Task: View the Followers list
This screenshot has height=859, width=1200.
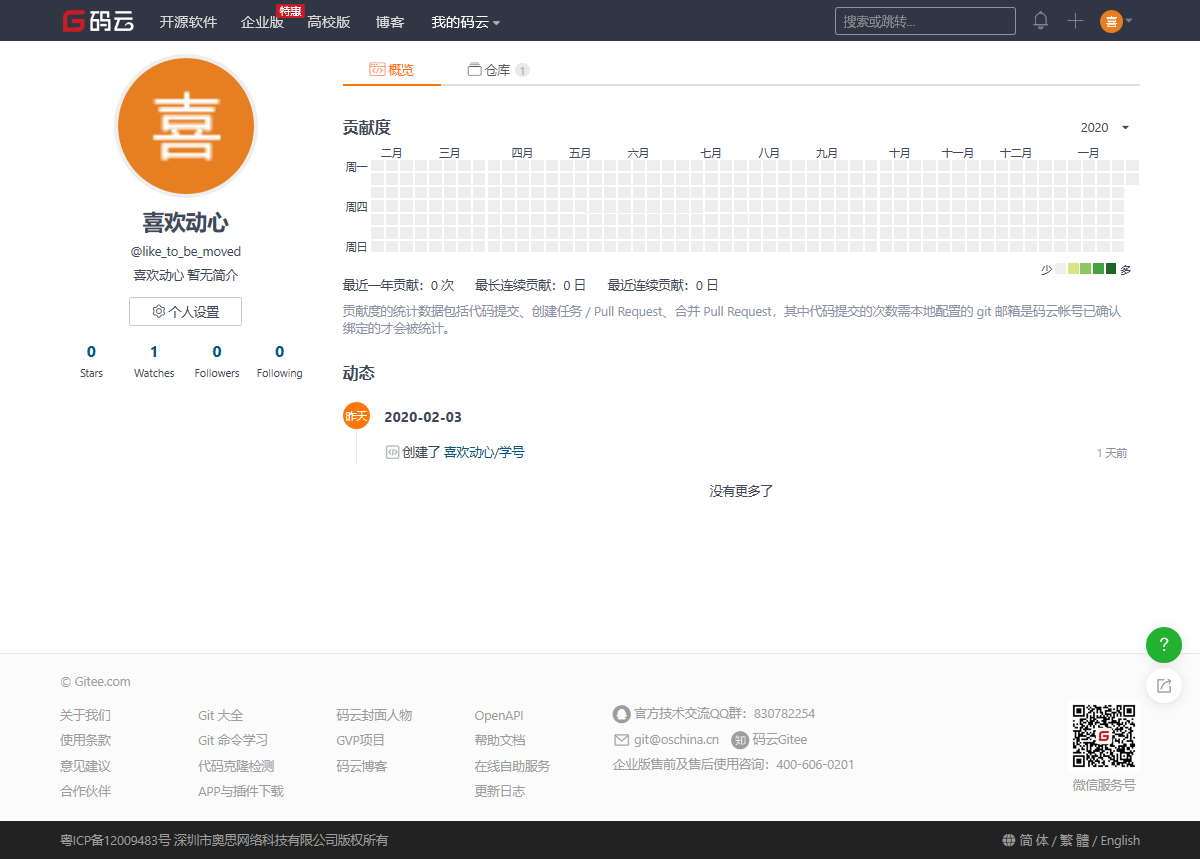Action: (x=217, y=361)
